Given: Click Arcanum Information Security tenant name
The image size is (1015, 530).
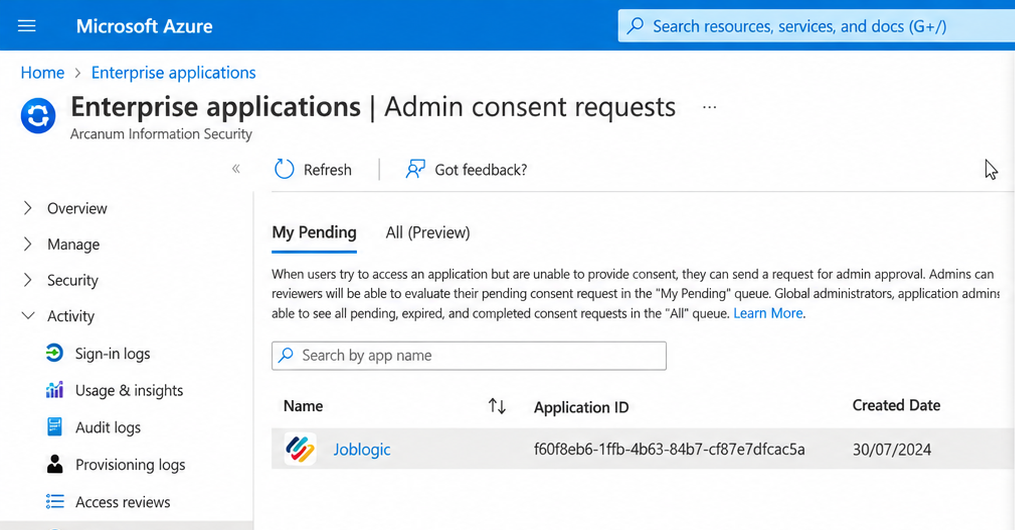Looking at the screenshot, I should pyautogui.click(x=161, y=134).
